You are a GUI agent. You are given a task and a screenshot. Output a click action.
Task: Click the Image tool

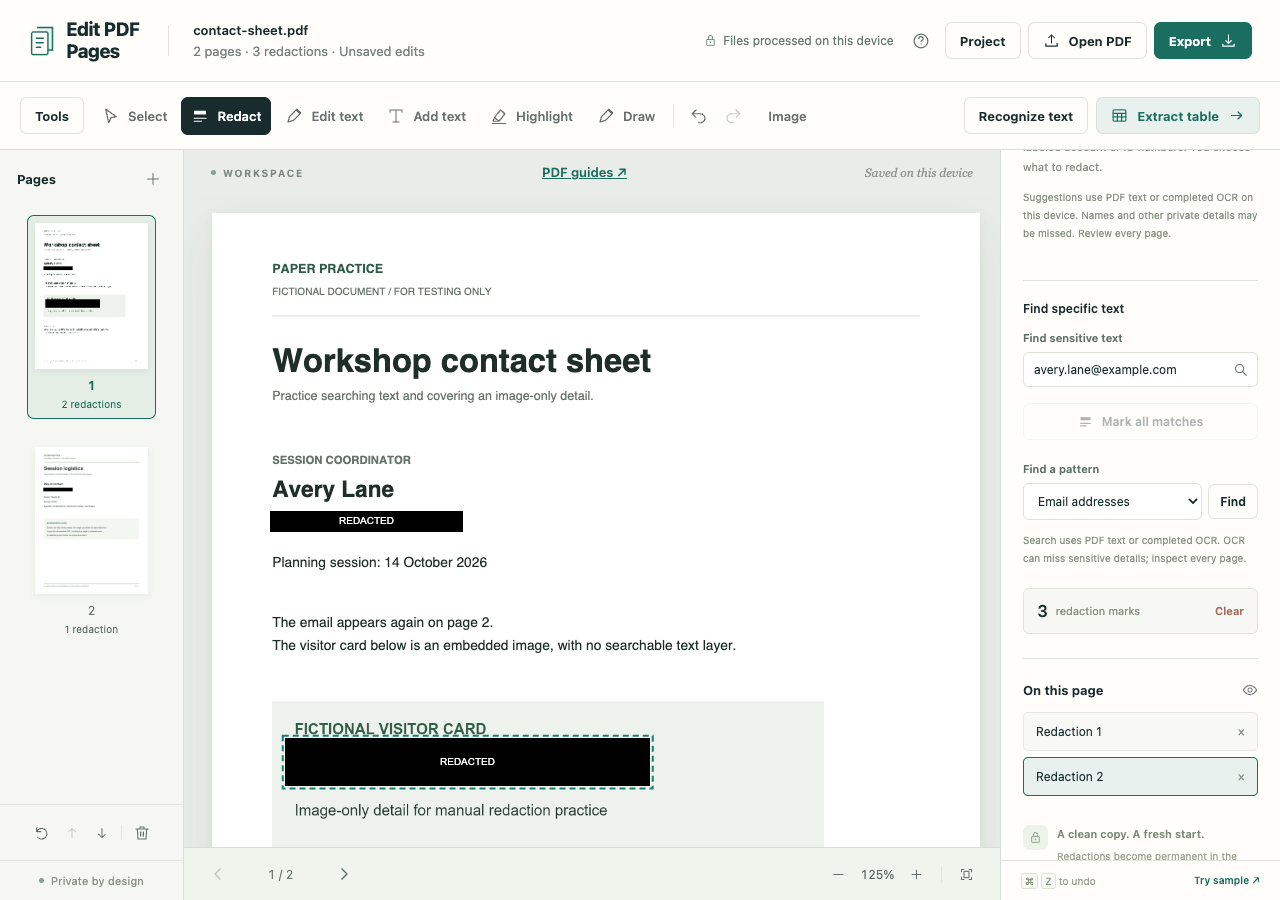point(787,116)
